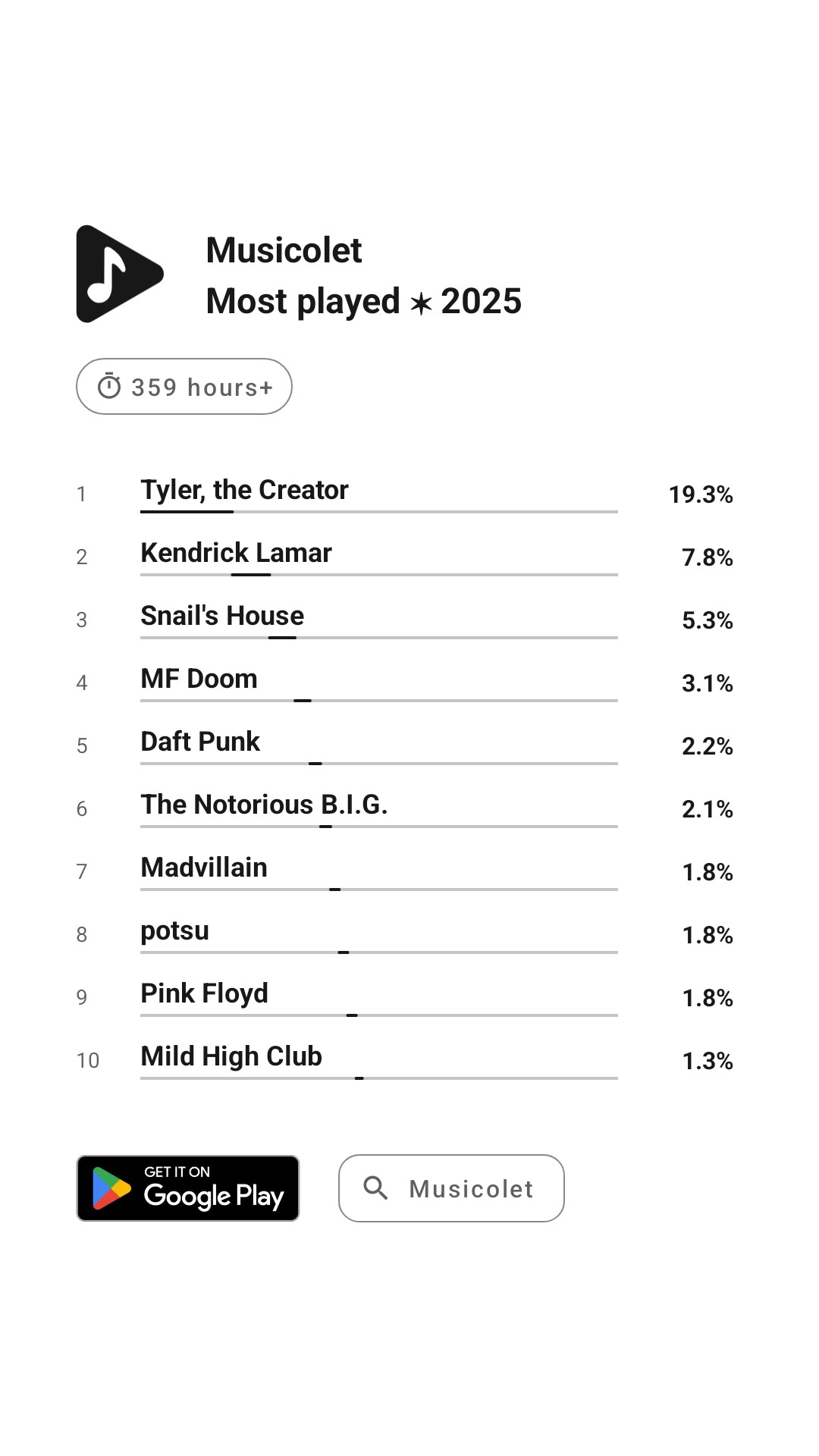Select Tyler, the Creator artist entry
The image size is (819, 1456).
tap(244, 491)
